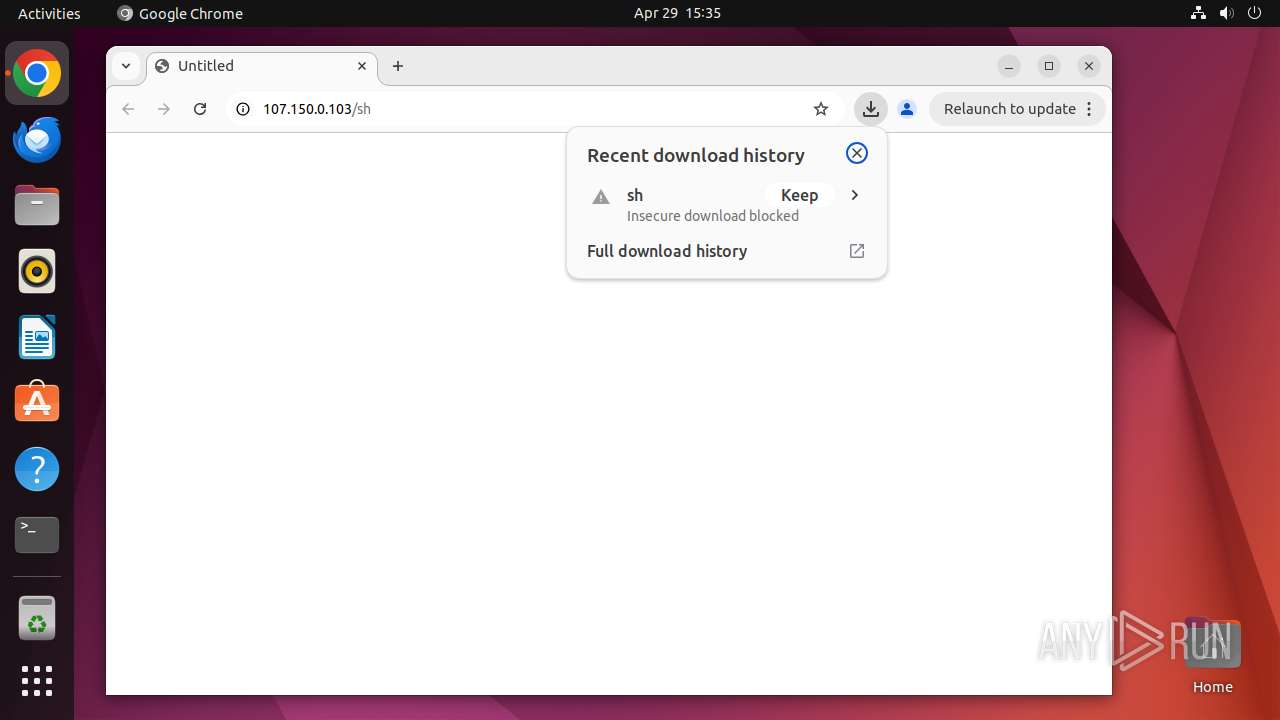Open the power menu icon in top bar
This screenshot has width=1280, height=720.
coord(1254,13)
